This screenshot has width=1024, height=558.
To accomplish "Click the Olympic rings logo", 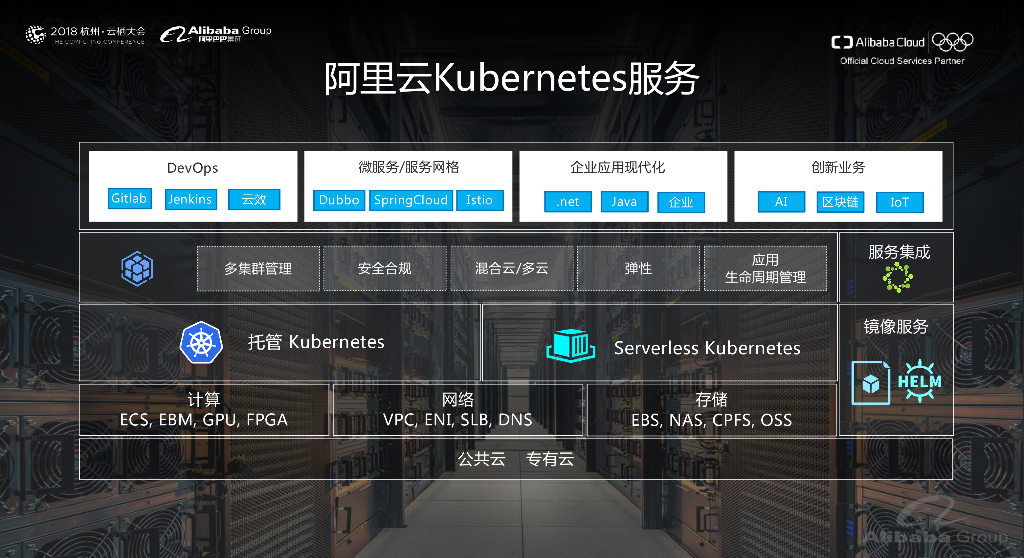I will (952, 42).
